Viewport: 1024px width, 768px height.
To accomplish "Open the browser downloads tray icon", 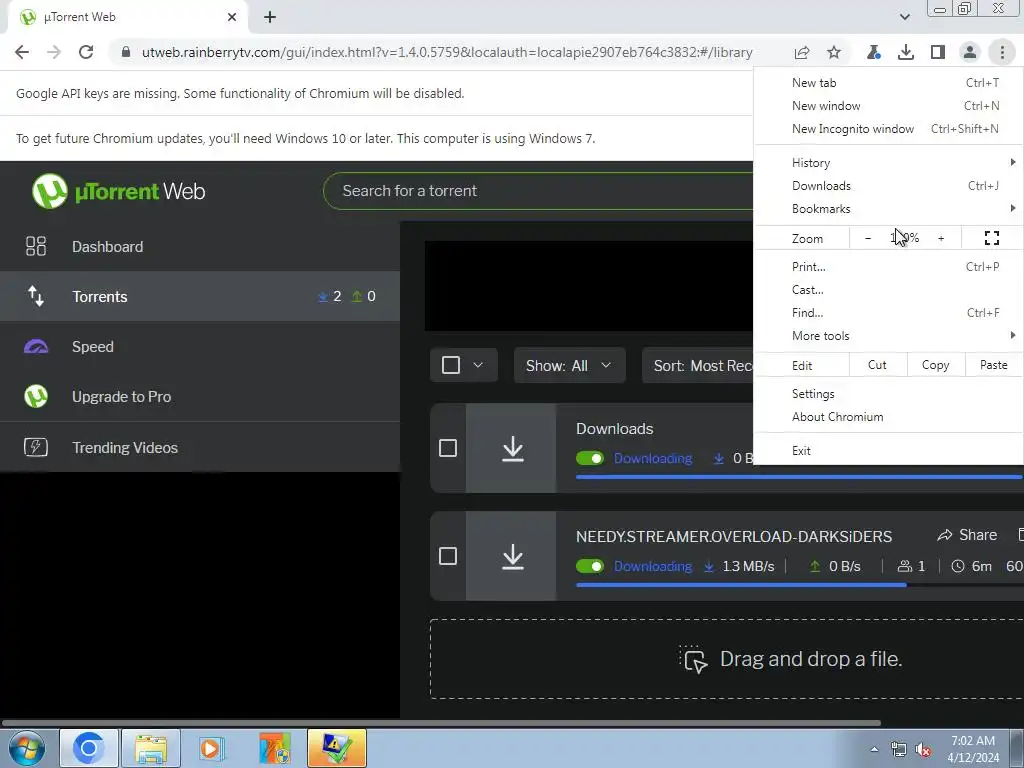I will [x=906, y=52].
